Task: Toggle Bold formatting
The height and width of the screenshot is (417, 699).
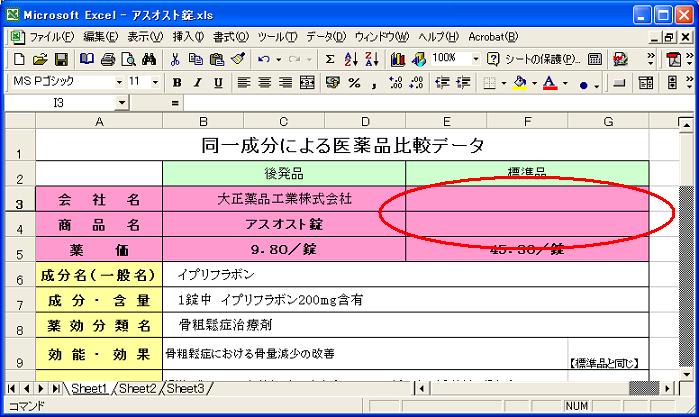Action: point(177,83)
